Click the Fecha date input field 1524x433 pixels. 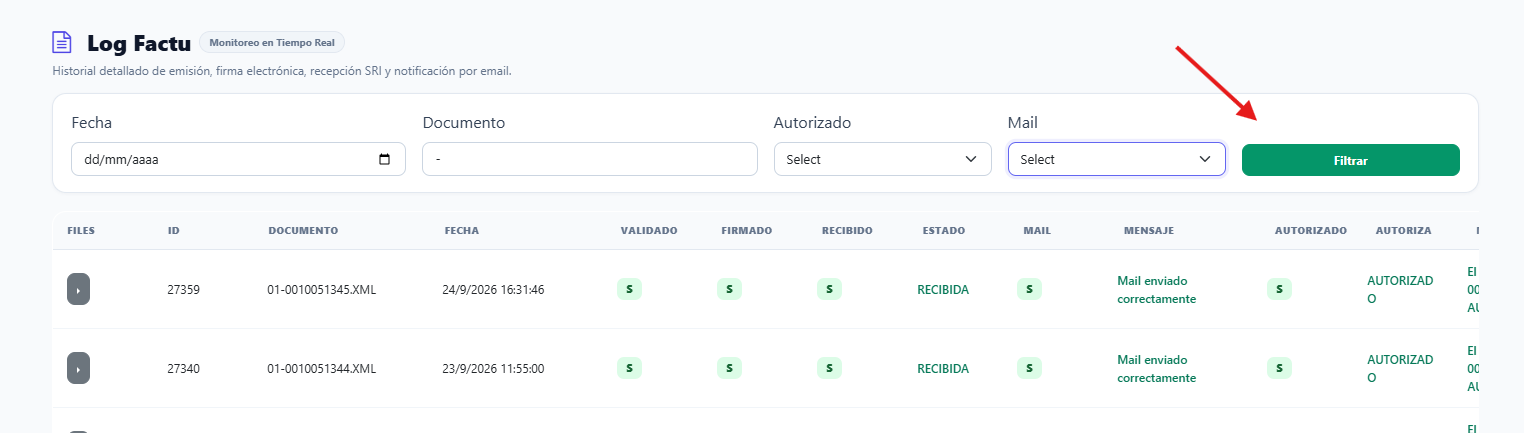click(238, 159)
